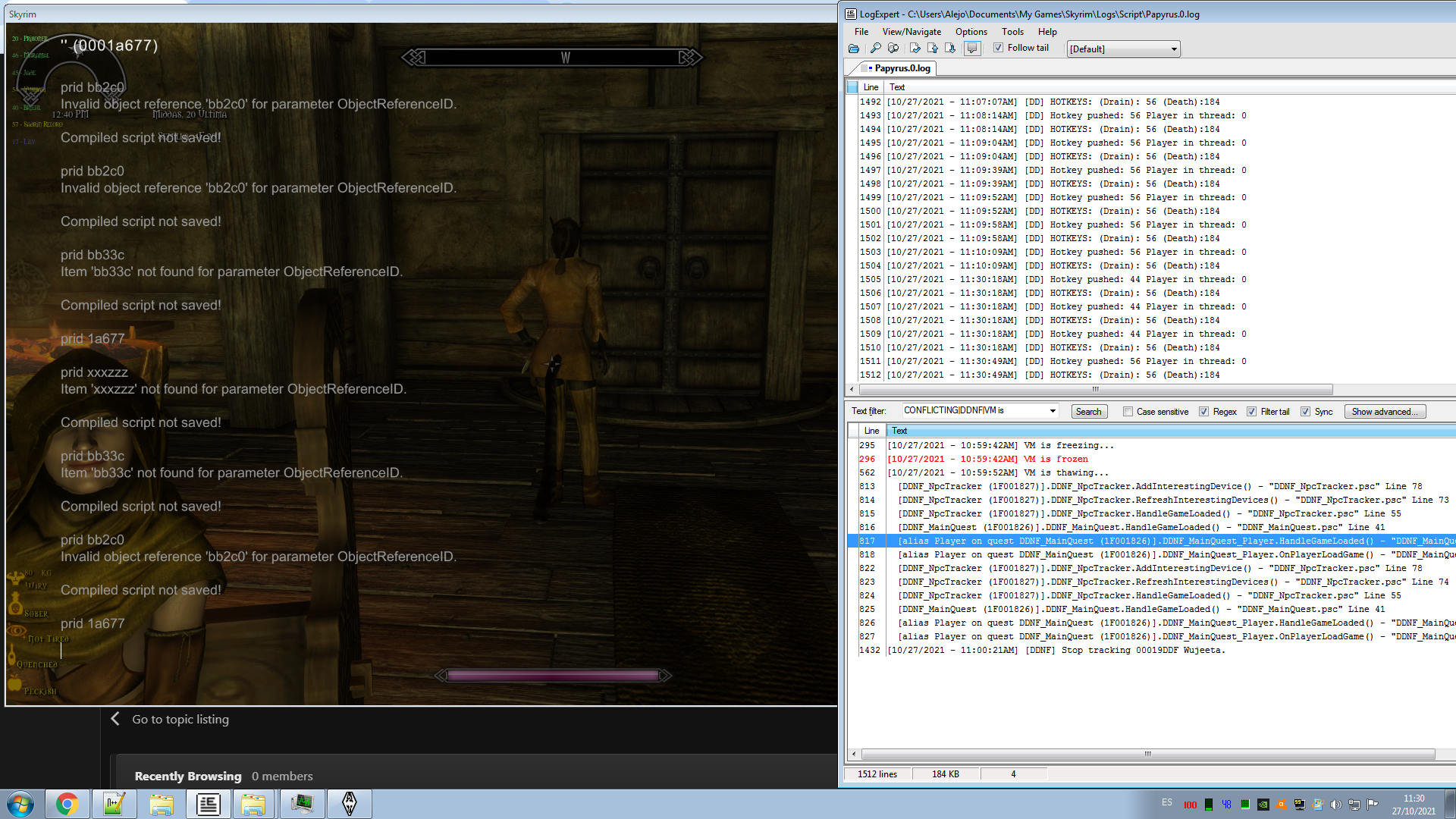Viewport: 1456px width, 819px height.
Task: Toggle the Sync checkbox
Action: (1305, 412)
